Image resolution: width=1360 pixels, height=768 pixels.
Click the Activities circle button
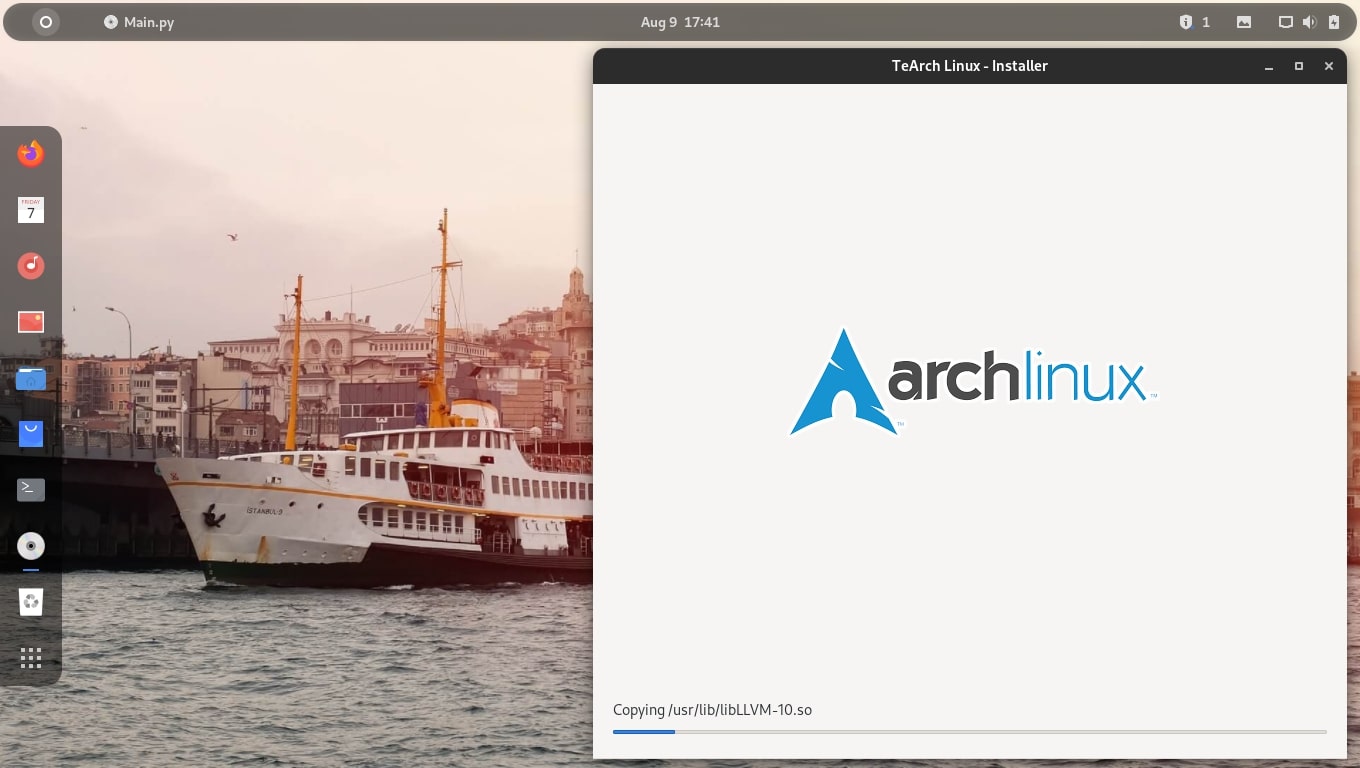click(46, 22)
